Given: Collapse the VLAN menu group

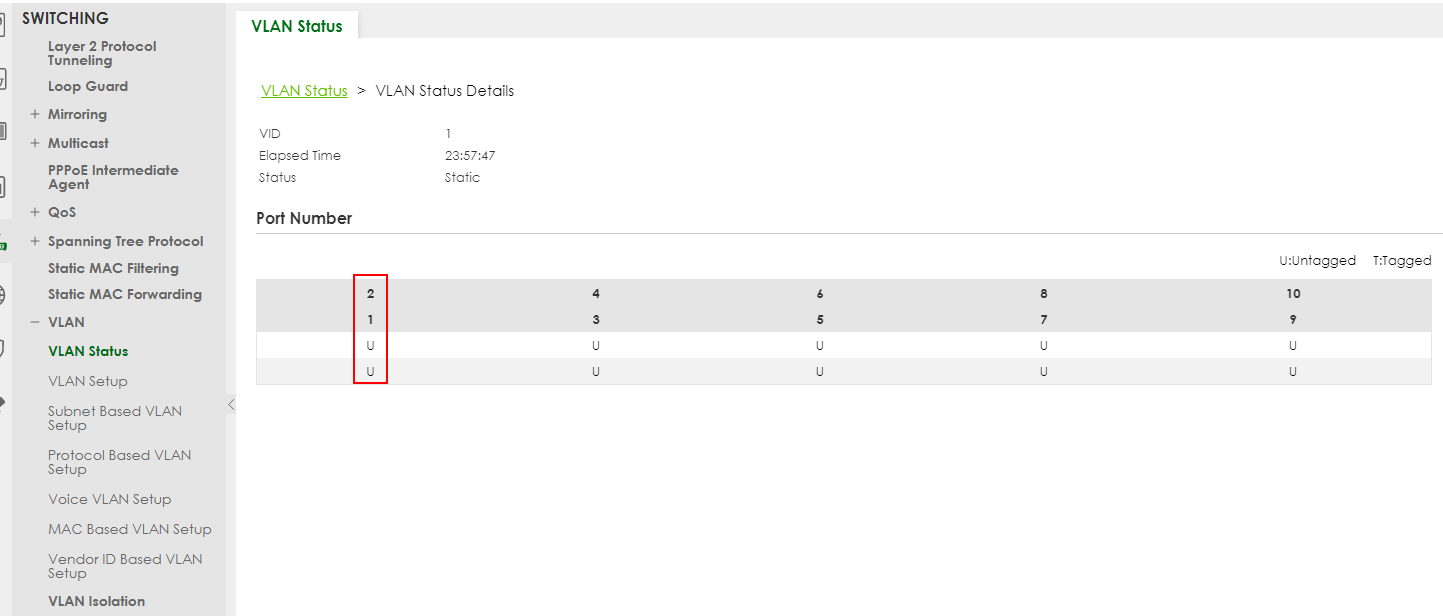Looking at the screenshot, I should click(x=35, y=322).
